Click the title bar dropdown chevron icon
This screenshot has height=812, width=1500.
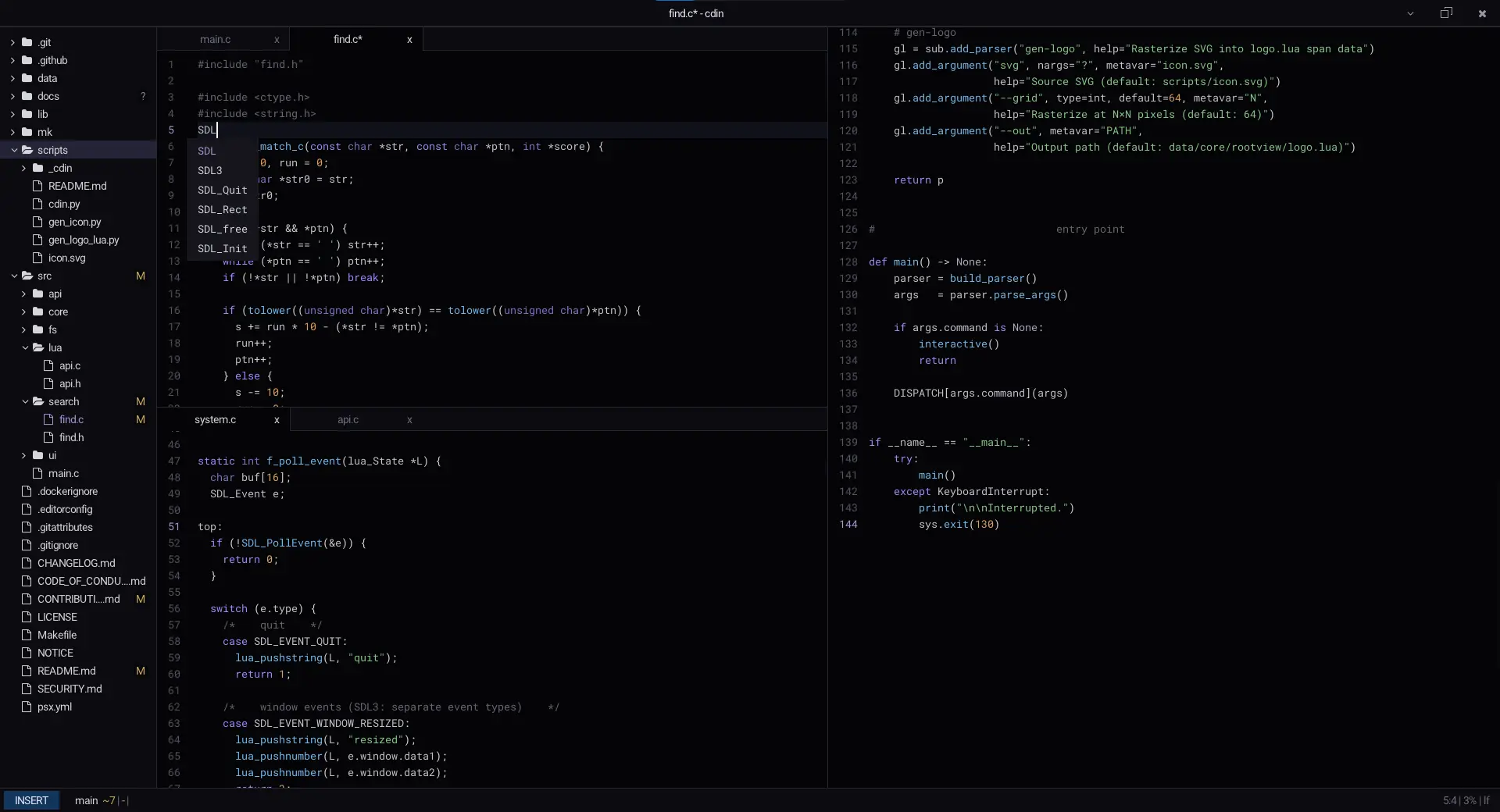click(1410, 13)
